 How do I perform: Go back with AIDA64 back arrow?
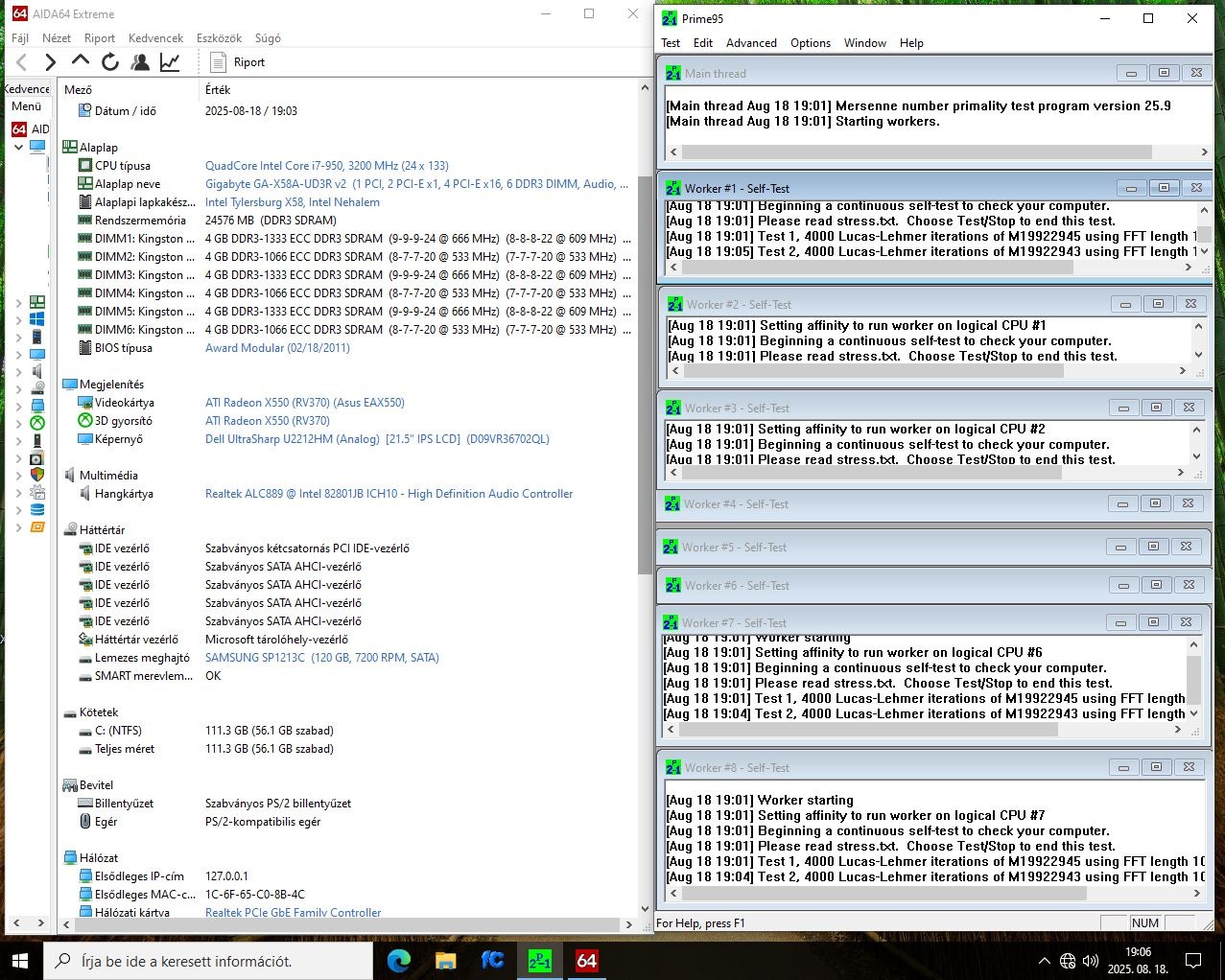point(21,62)
